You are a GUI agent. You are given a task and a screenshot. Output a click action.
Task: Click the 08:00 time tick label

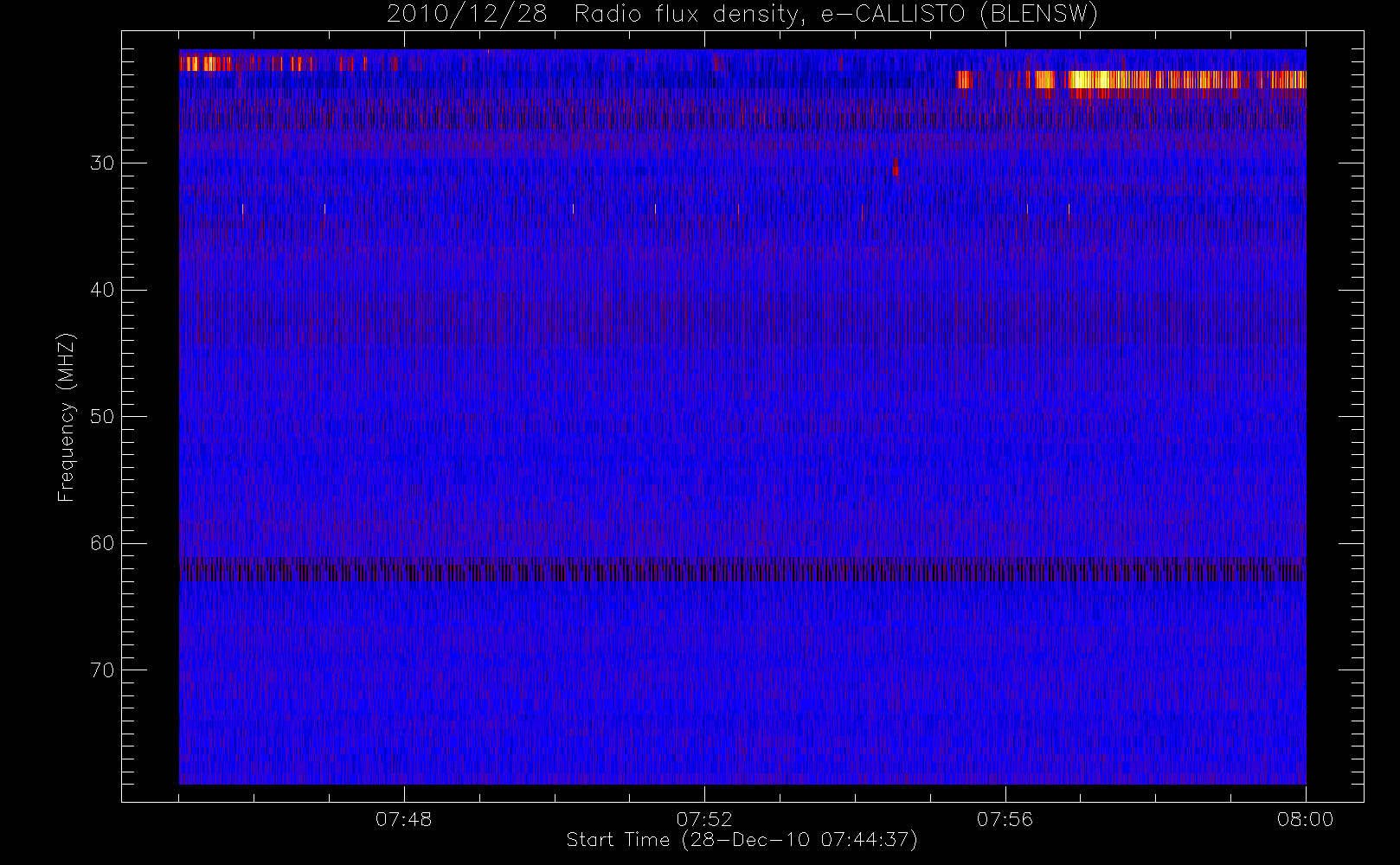1305,819
